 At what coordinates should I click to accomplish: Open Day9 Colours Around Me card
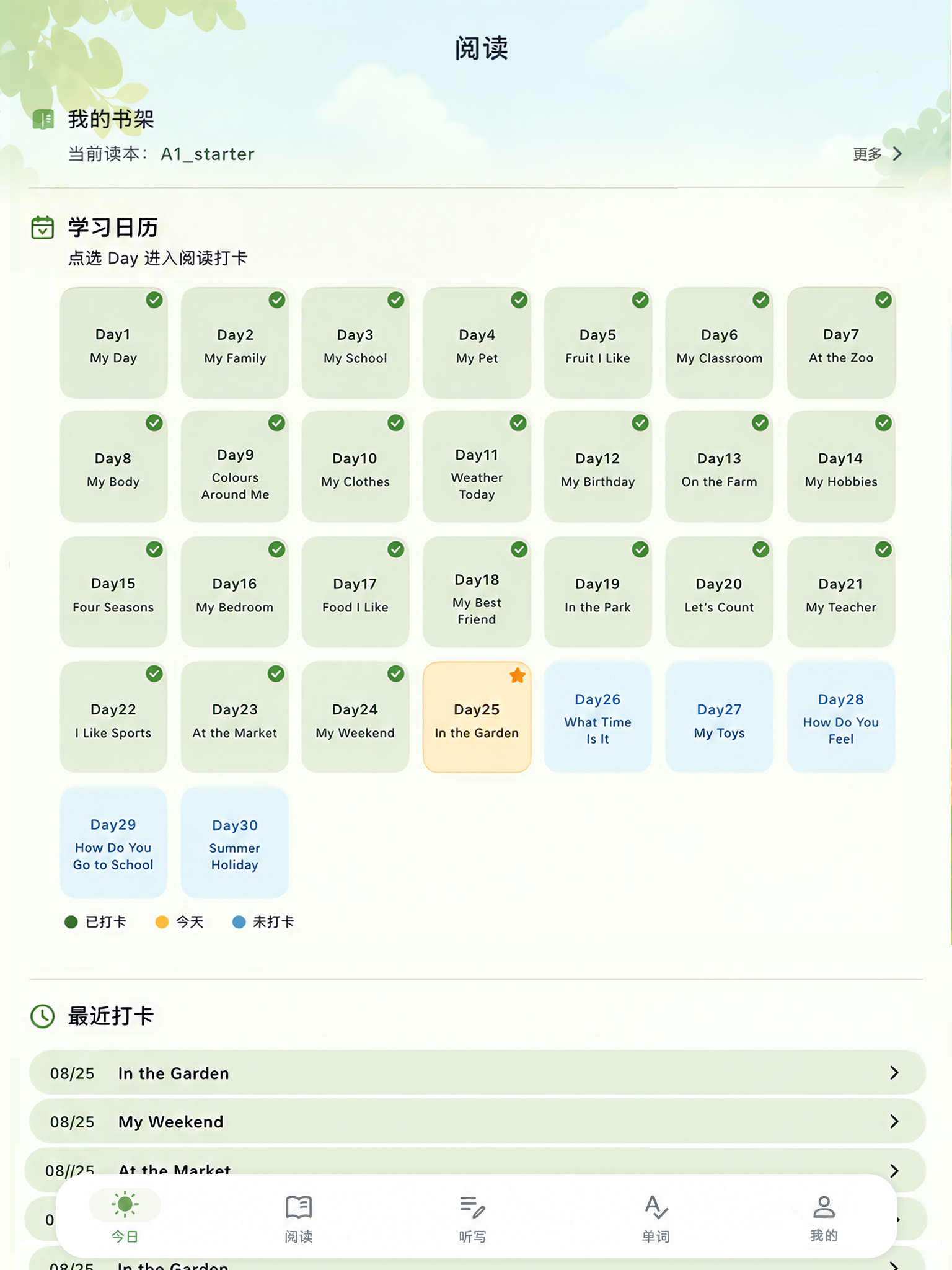(x=235, y=466)
